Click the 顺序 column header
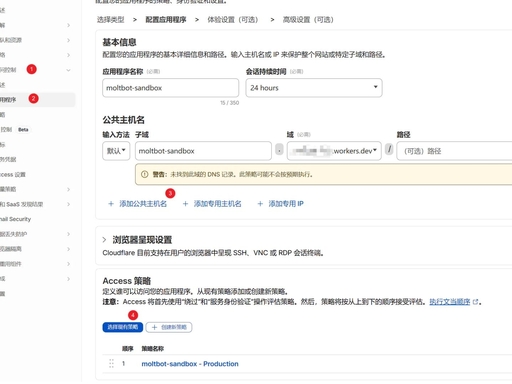The width and height of the screenshot is (512, 384). click(x=127, y=349)
